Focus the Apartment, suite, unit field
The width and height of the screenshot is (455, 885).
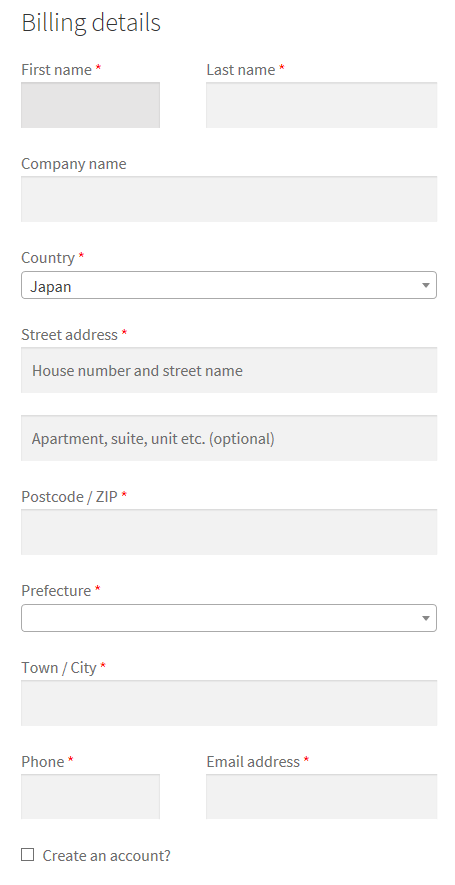pyautogui.click(x=229, y=438)
